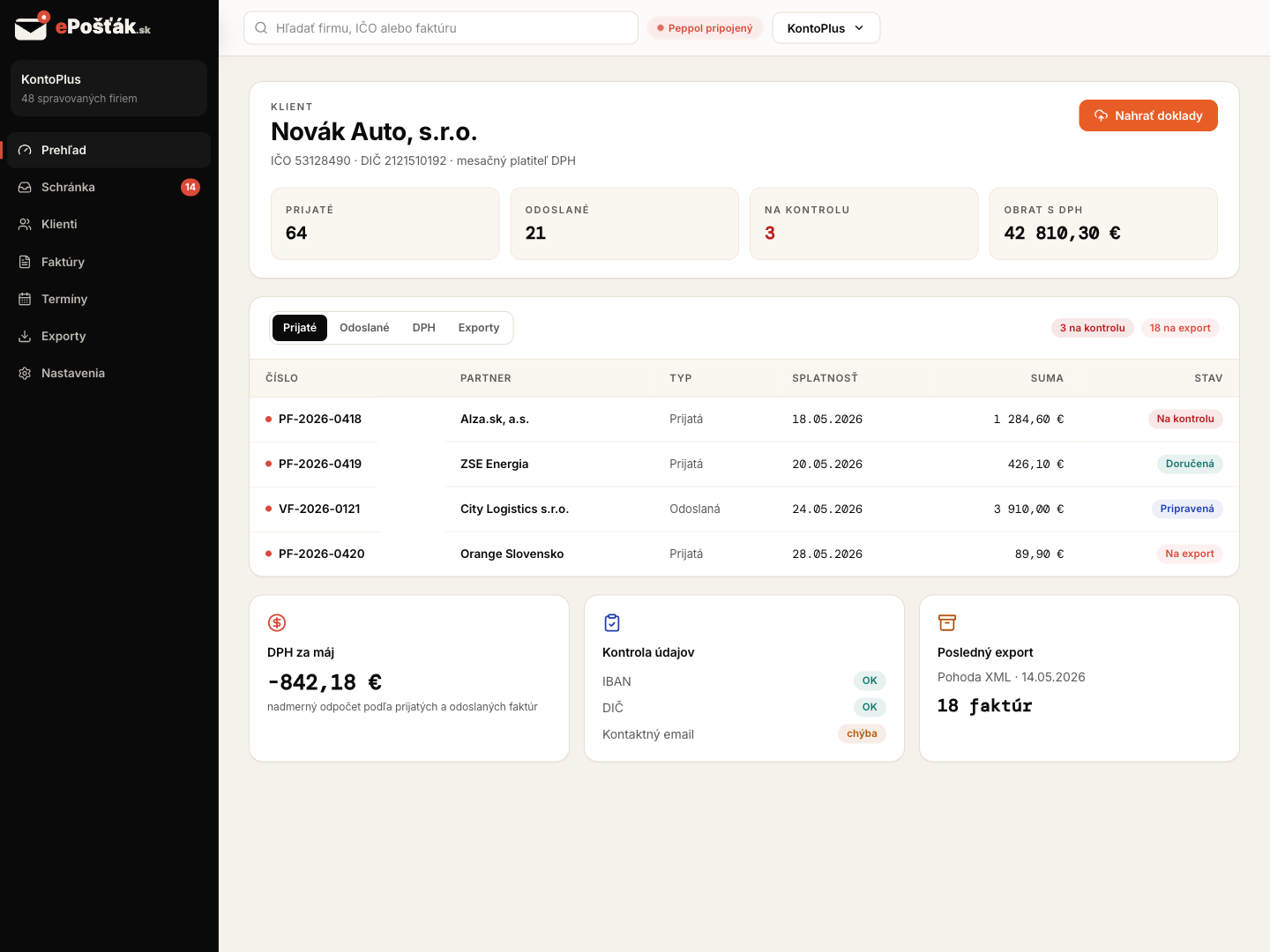This screenshot has width=1270, height=952.
Task: Open invoice PF-2026-0420
Action: [322, 554]
